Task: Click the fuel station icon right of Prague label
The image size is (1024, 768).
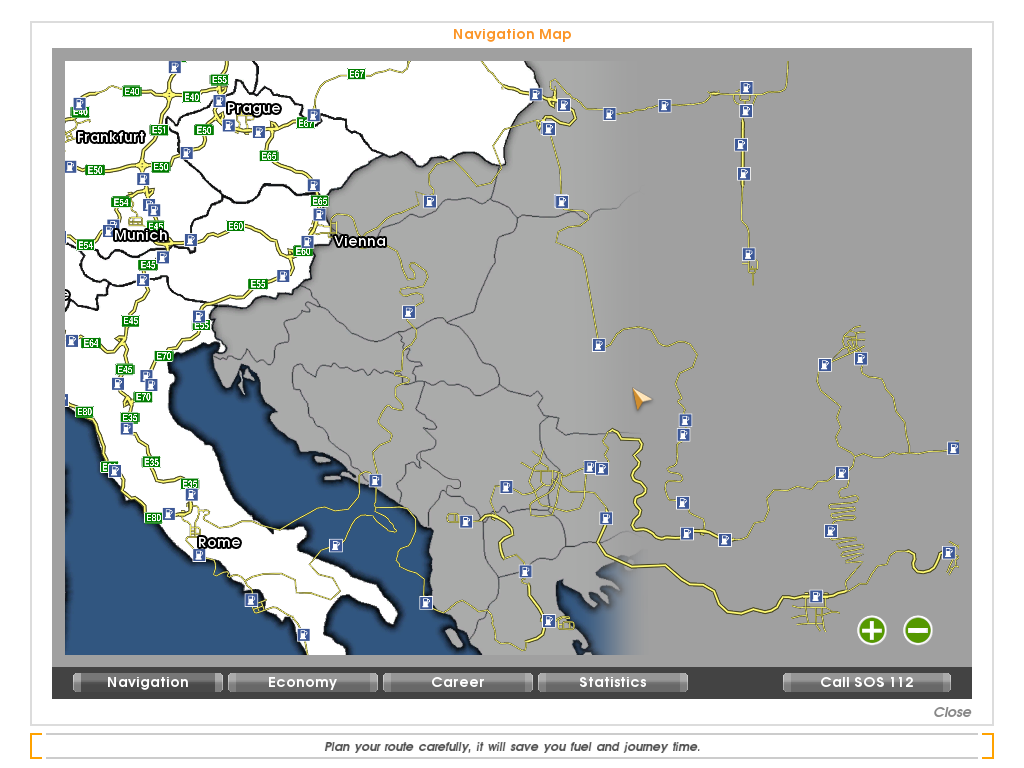Action: point(313,116)
